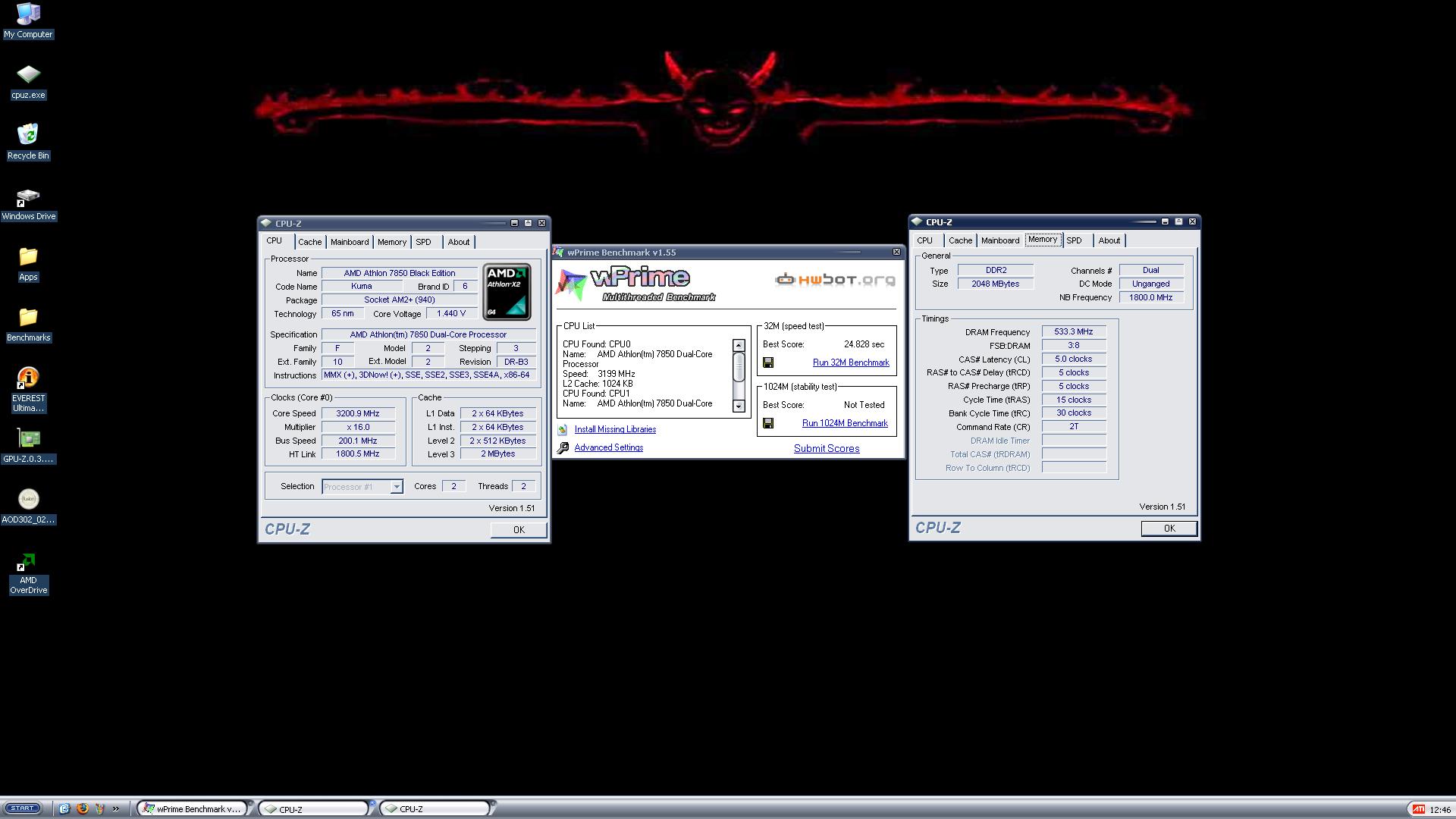Click HT Link value 1800.5 MHz
Viewport: 1456px width, 819px height.
pos(358,453)
